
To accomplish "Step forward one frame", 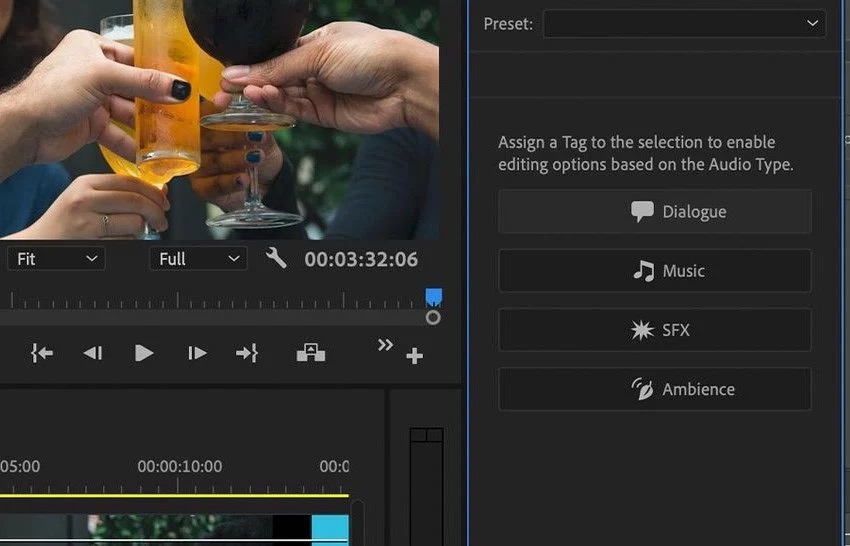I will pos(197,353).
